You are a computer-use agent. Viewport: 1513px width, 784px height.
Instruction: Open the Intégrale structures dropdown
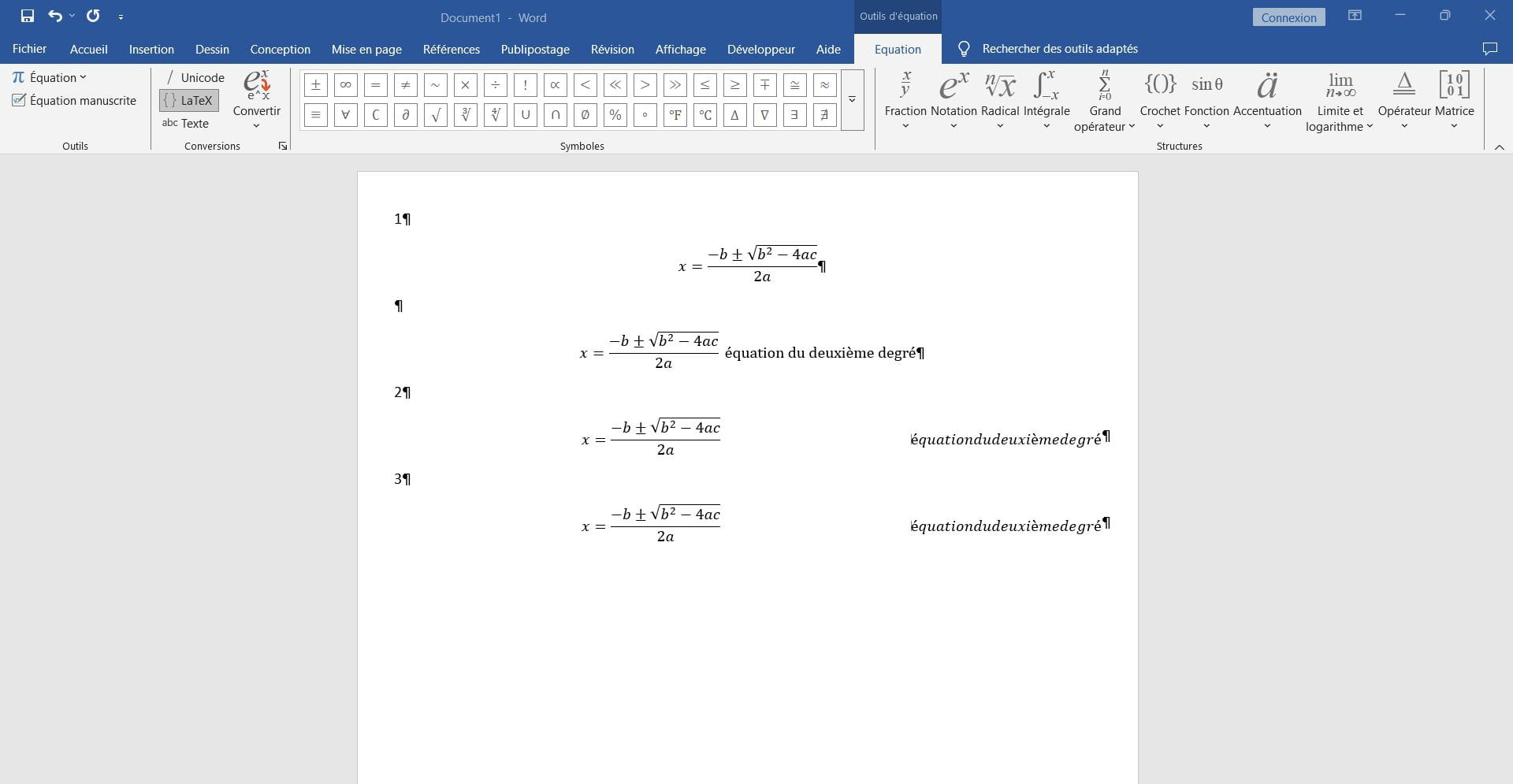click(1046, 100)
